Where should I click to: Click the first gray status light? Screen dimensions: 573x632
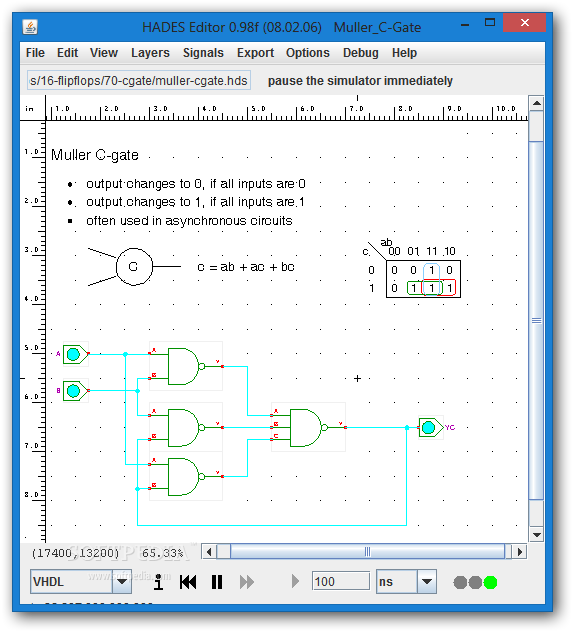pos(460,582)
